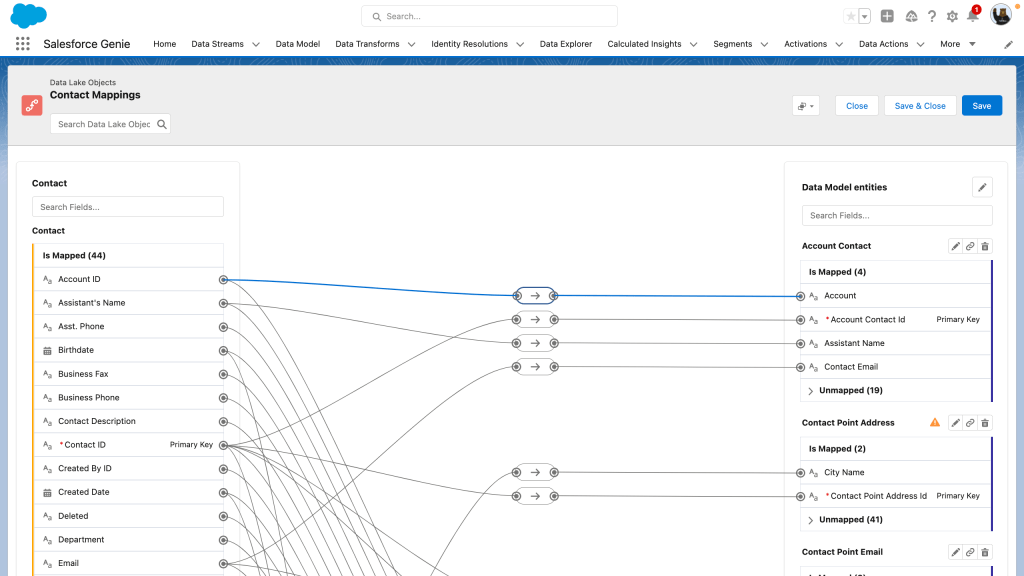Toggle the favorite star for this page
This screenshot has width=1024, height=576.
click(x=850, y=16)
